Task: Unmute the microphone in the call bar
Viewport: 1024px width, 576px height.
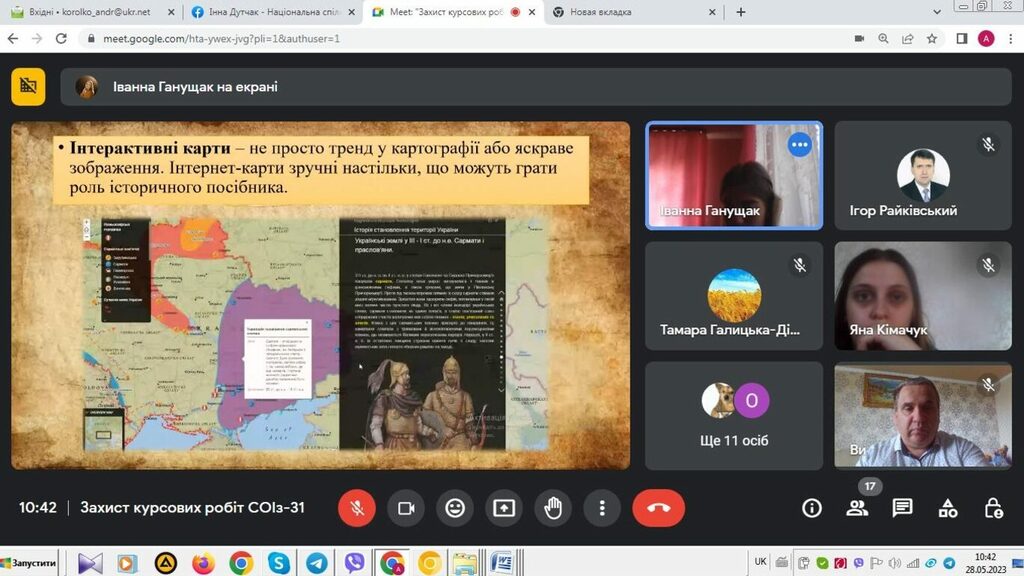Action: coord(356,508)
